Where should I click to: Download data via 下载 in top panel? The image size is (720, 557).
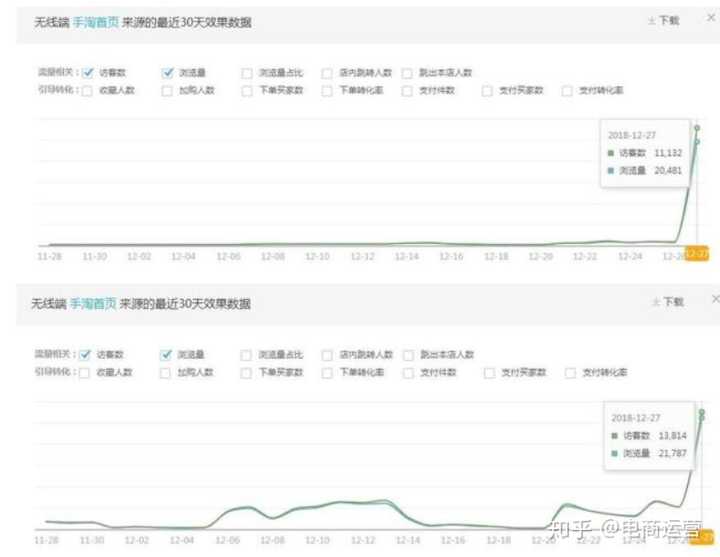664,21
